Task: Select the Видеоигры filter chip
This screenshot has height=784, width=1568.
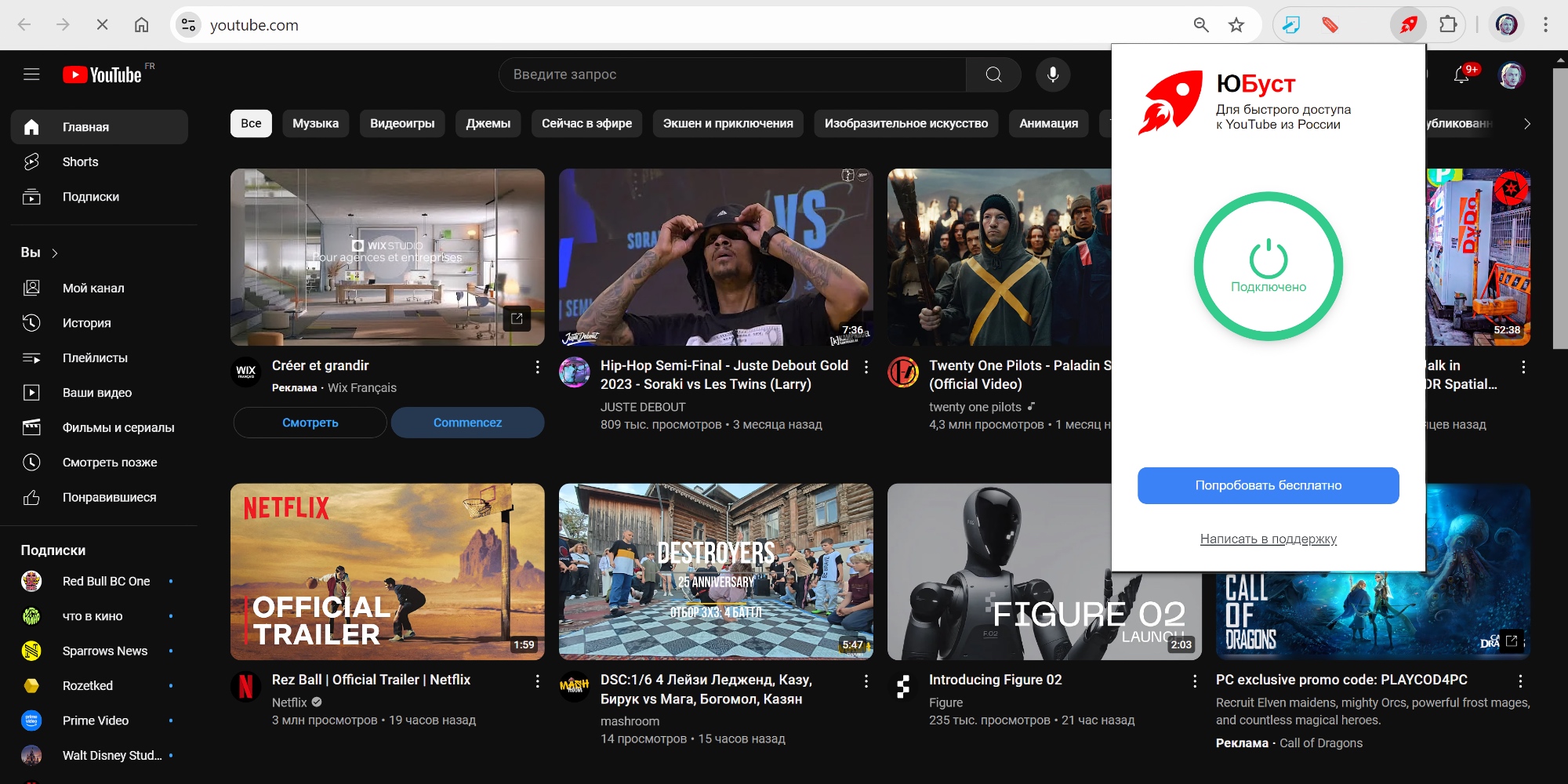Action: tap(402, 124)
